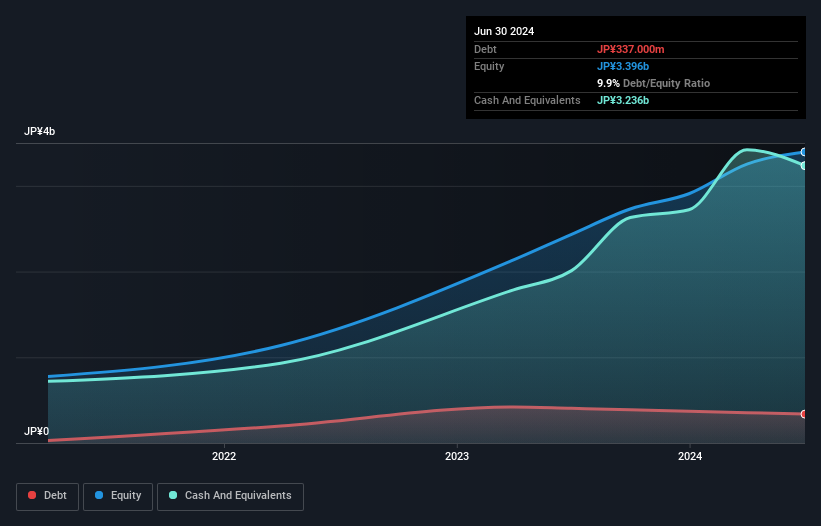Click the JP¥0 axis label
Image resolution: width=821 pixels, height=526 pixels.
coord(36,431)
